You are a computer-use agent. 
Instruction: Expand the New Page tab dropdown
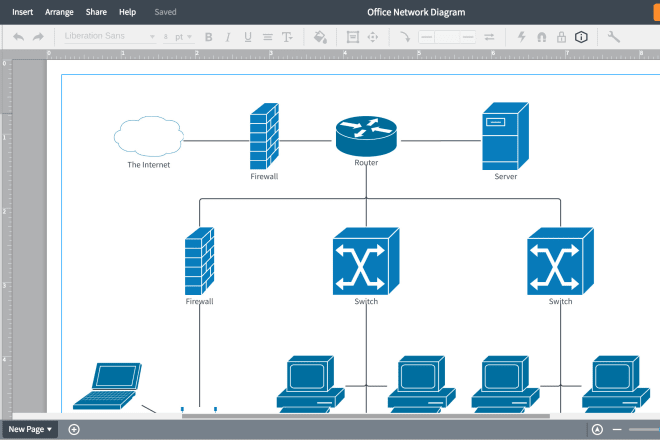tap(50, 429)
